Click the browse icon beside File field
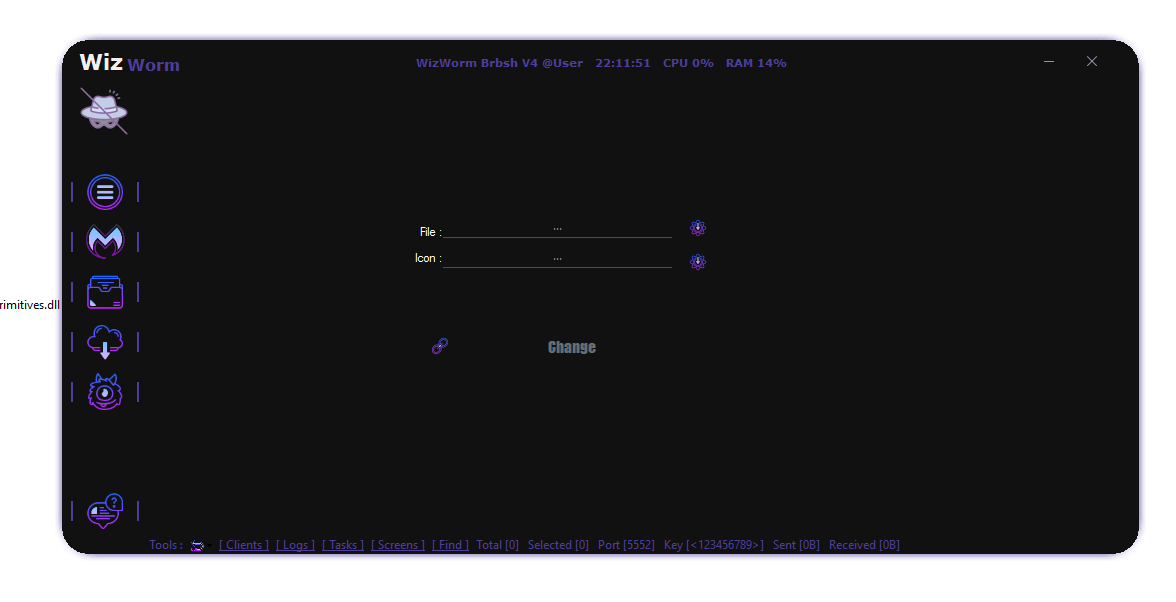1176x602 pixels. (x=698, y=228)
